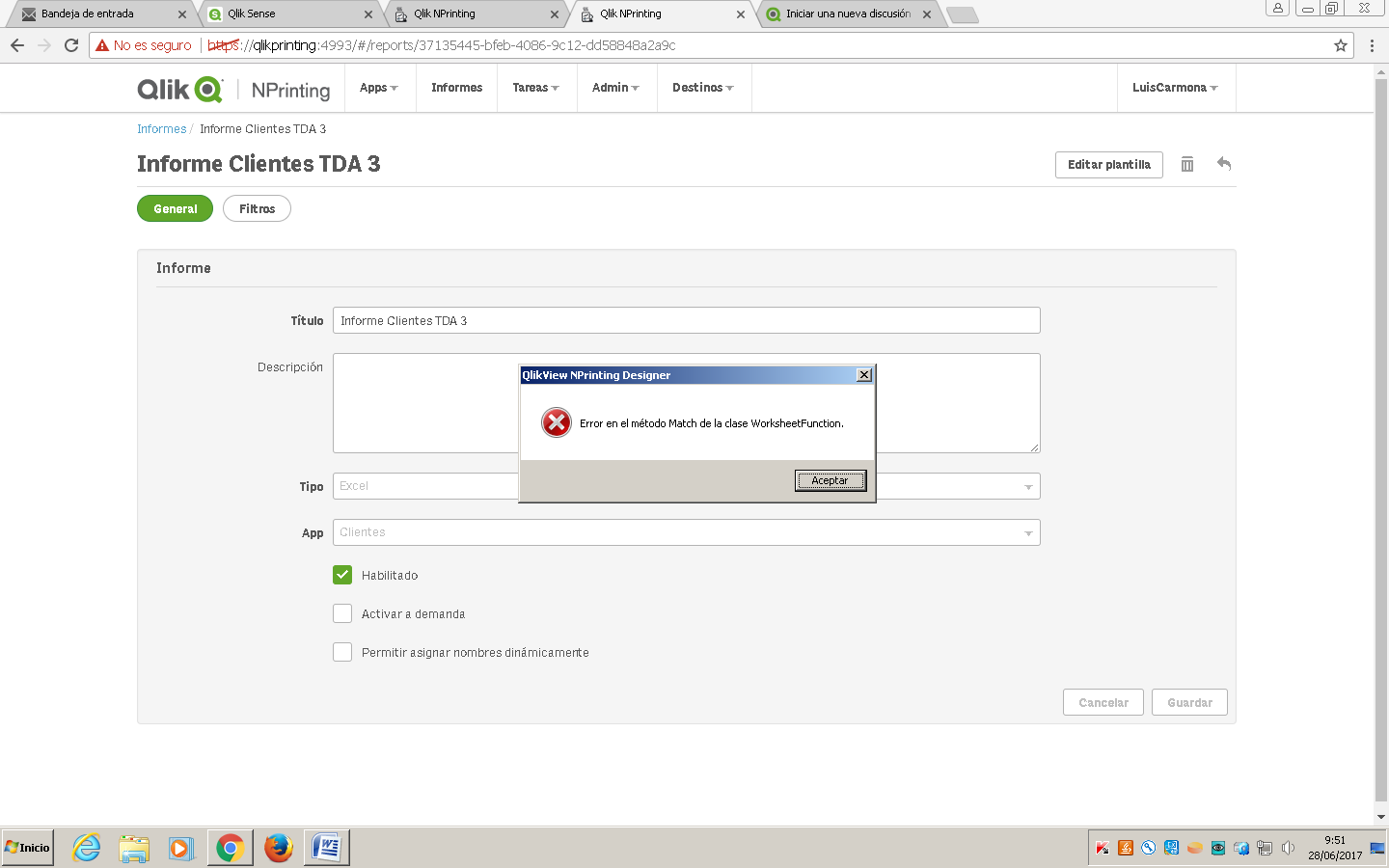Open Firefox from taskbar
1389x868 pixels.
pos(279,848)
